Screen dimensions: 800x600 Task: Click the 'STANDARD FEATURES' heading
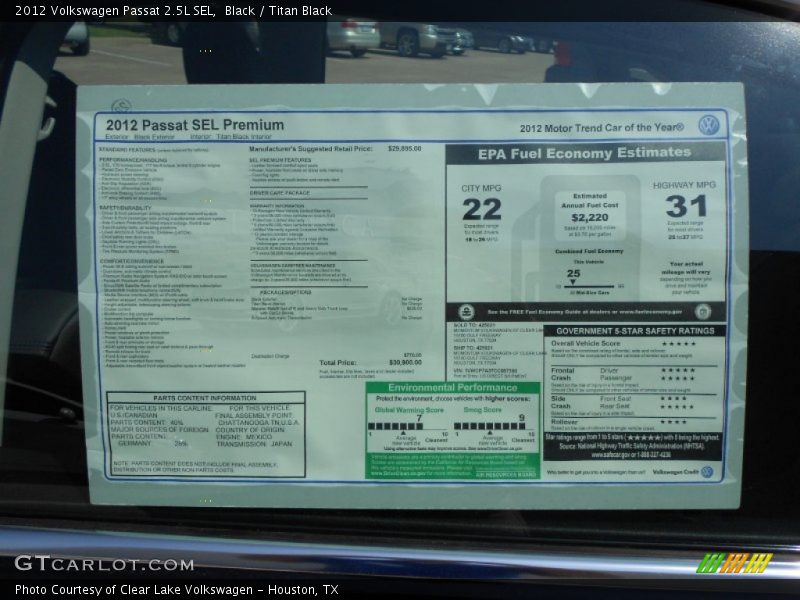coord(127,149)
